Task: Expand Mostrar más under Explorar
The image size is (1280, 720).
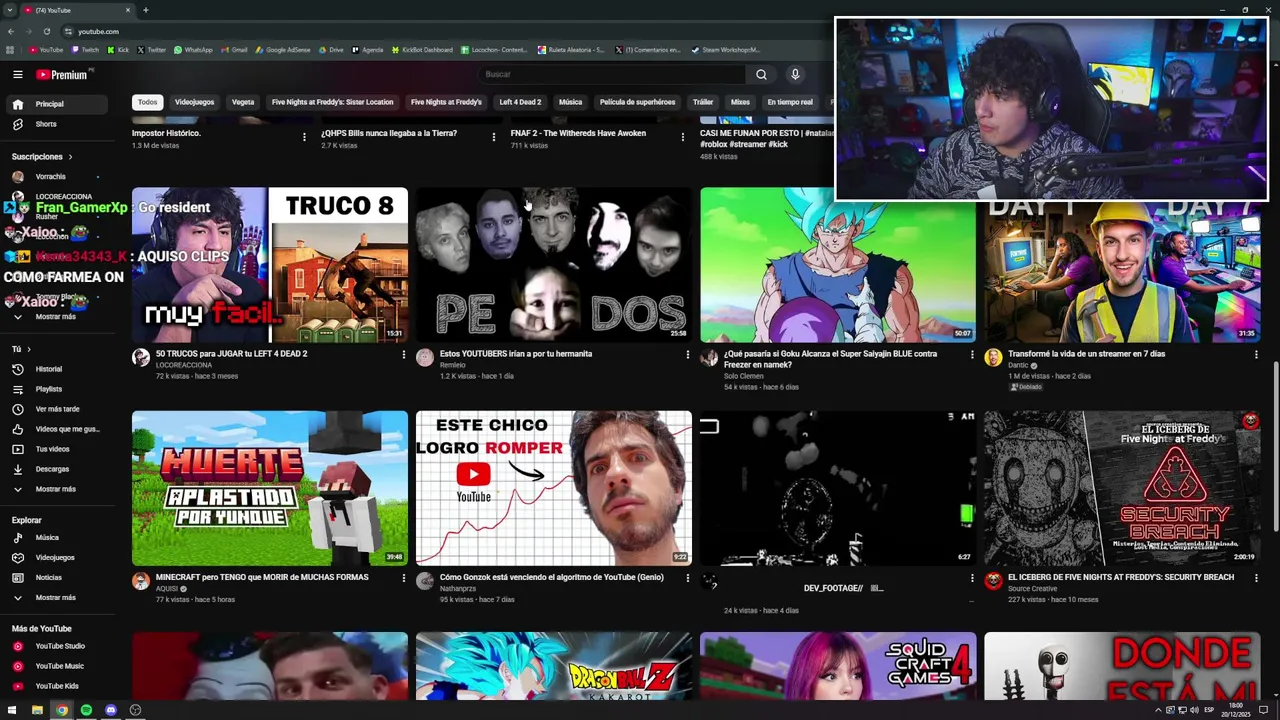Action: [x=55, y=598]
